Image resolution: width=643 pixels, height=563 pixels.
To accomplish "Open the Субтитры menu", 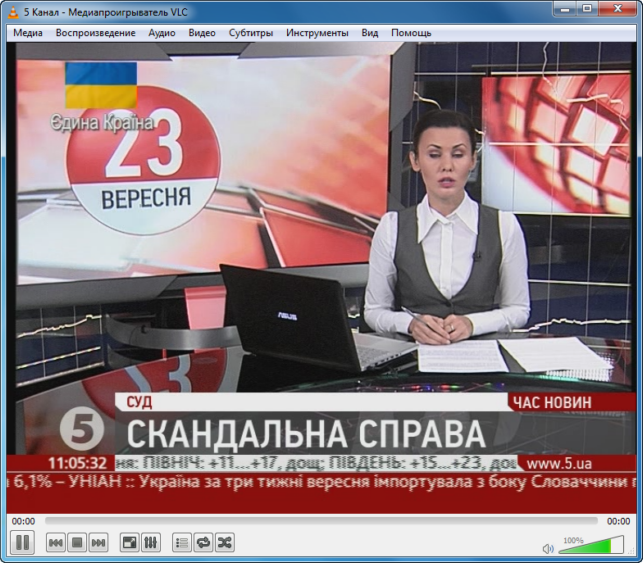I will [x=251, y=33].
